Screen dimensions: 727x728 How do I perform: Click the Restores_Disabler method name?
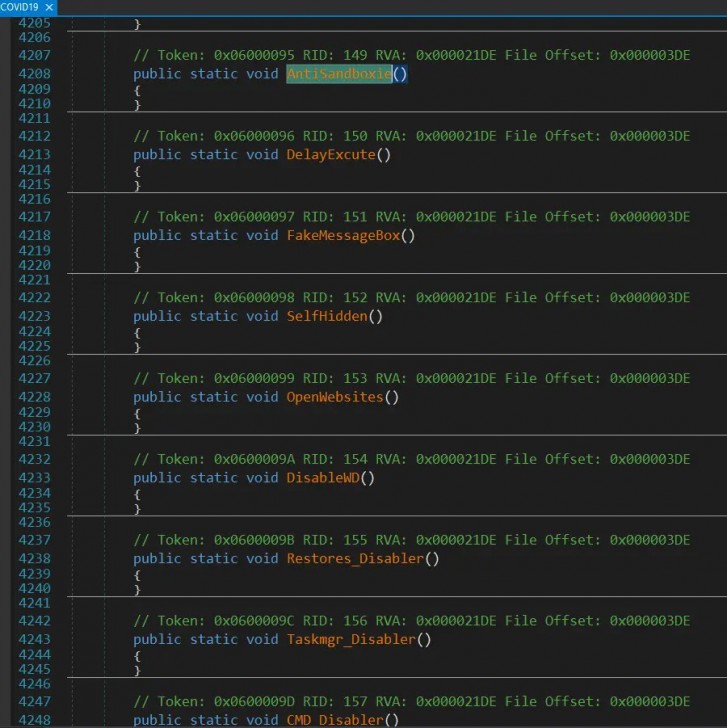click(355, 559)
